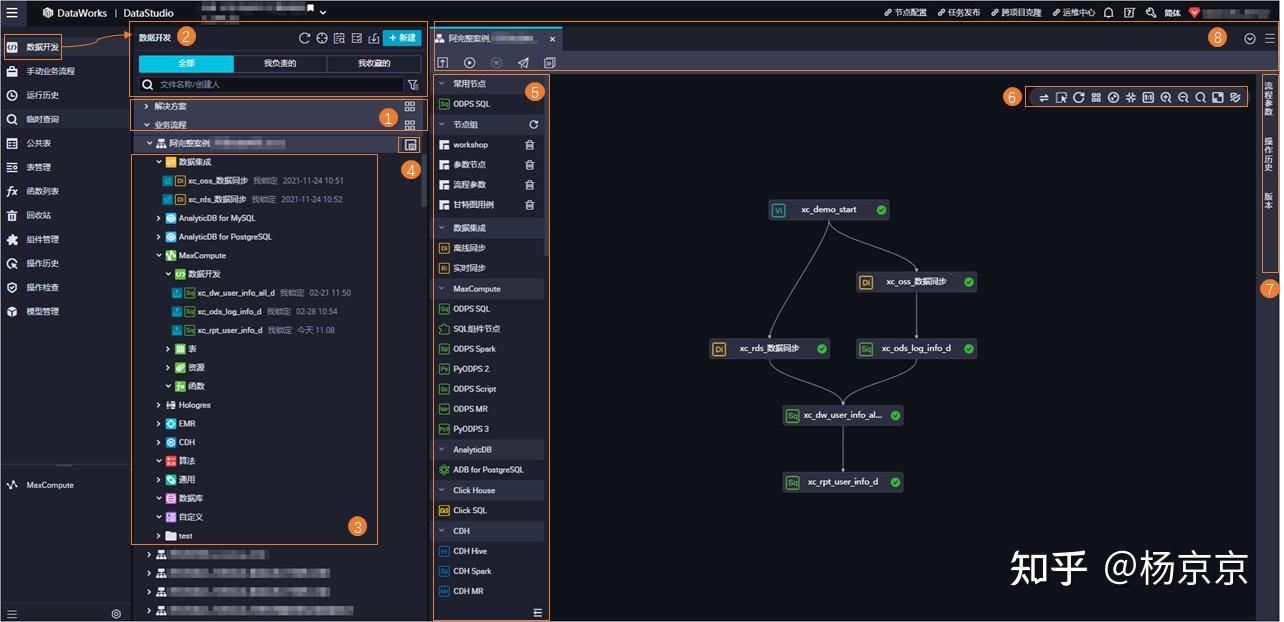Open the 任务发布 link in top bar
The height and width of the screenshot is (622, 1284).
(x=958, y=13)
